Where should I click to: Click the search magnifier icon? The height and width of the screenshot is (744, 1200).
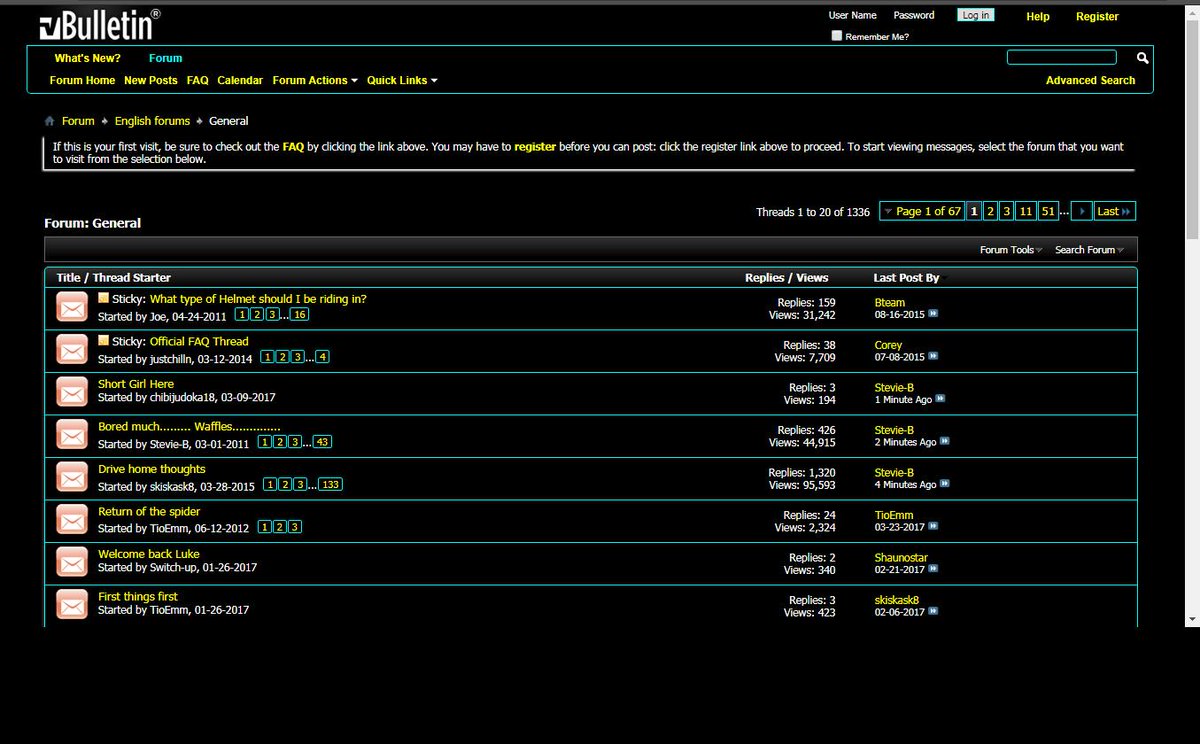coord(1143,58)
